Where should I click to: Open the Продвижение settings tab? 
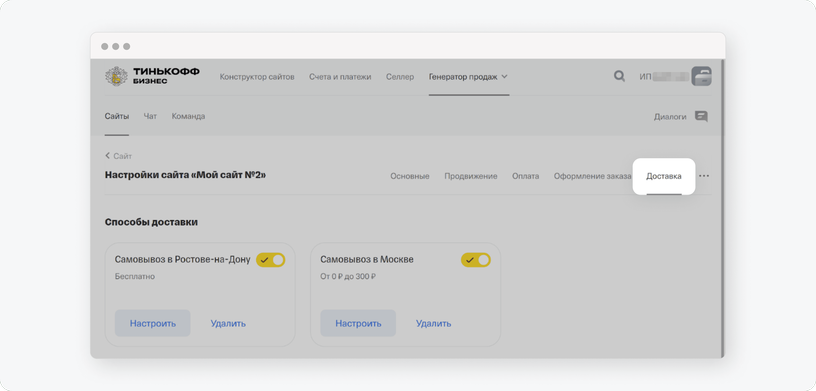pos(471,176)
